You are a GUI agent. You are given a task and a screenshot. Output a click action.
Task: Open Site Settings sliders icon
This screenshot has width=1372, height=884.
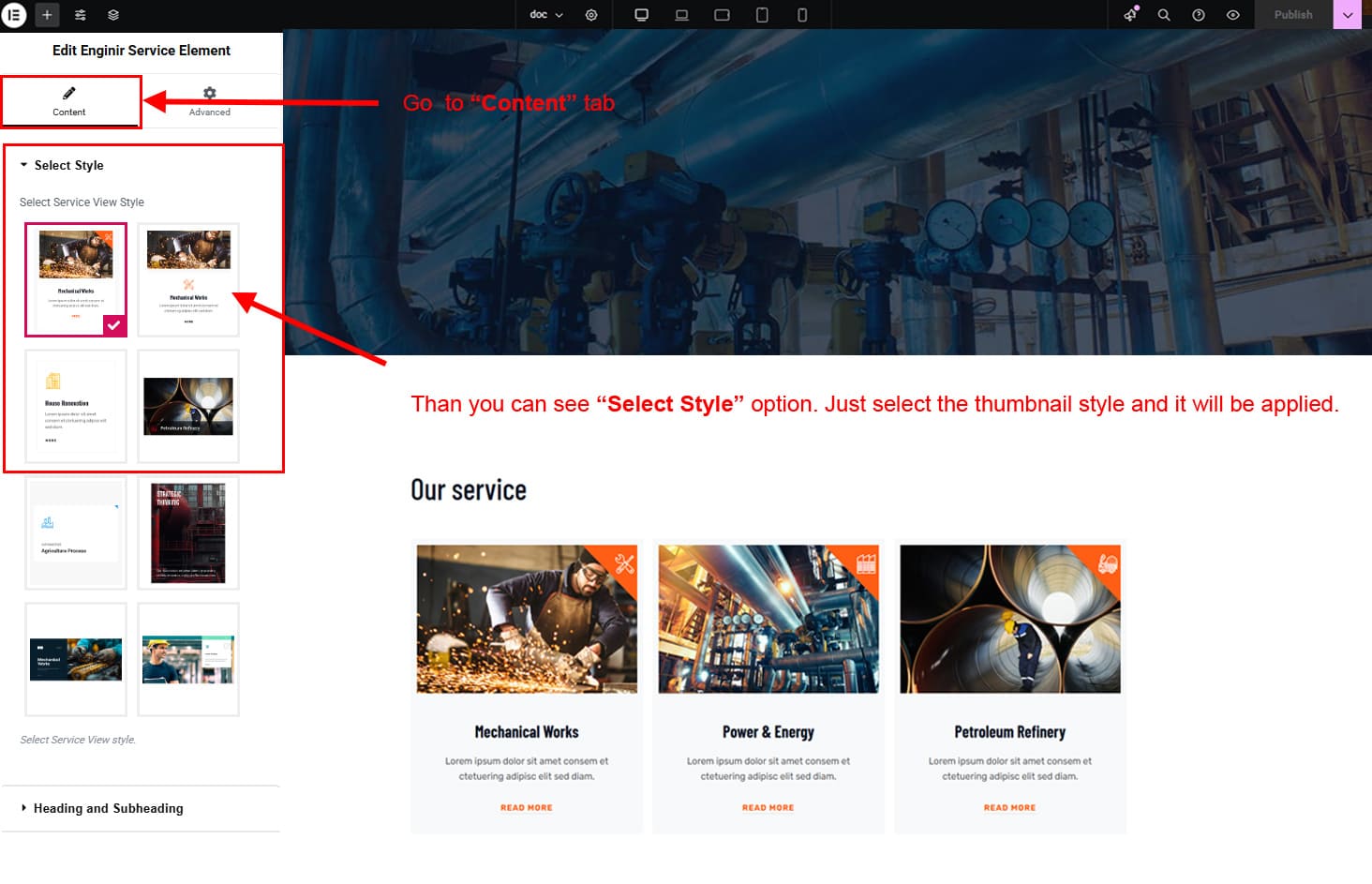click(x=81, y=15)
